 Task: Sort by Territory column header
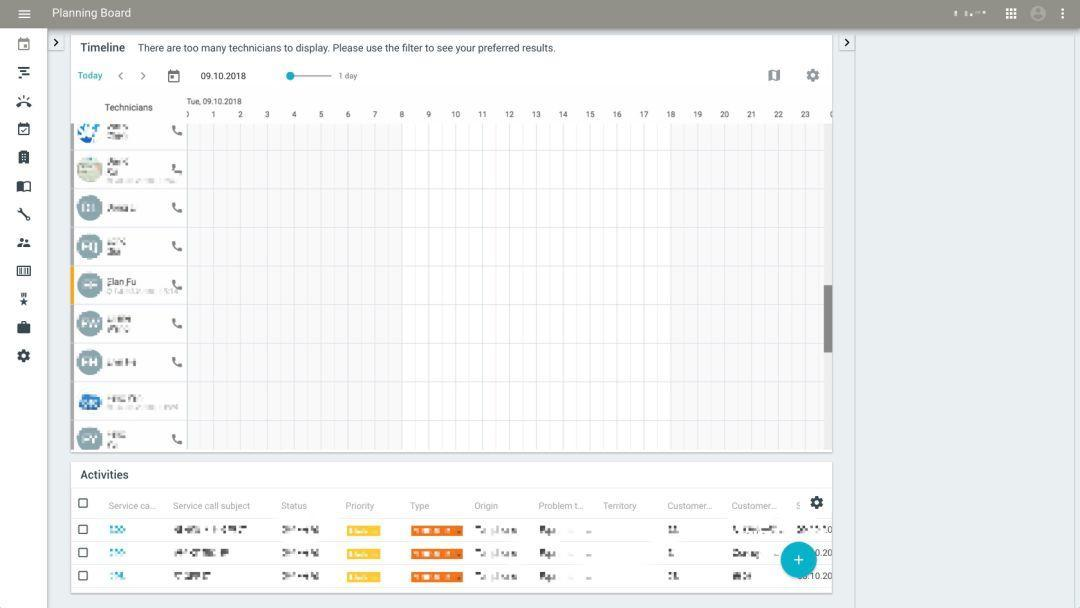pos(620,506)
